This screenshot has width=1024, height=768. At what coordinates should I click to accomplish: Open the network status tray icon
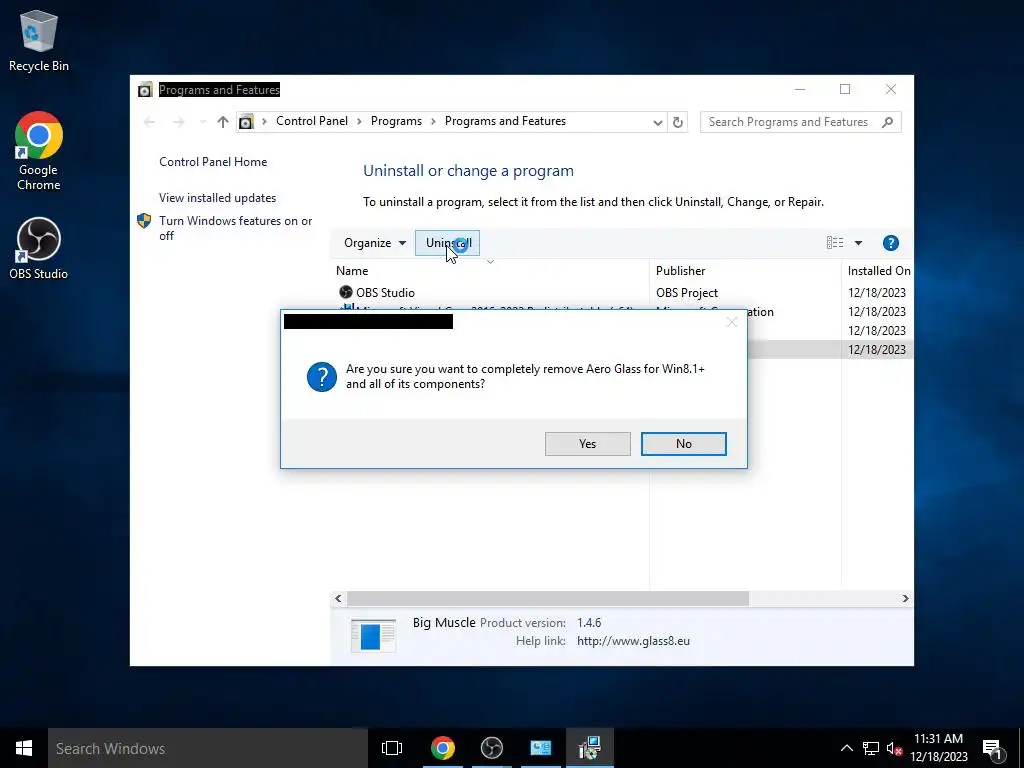(871, 748)
